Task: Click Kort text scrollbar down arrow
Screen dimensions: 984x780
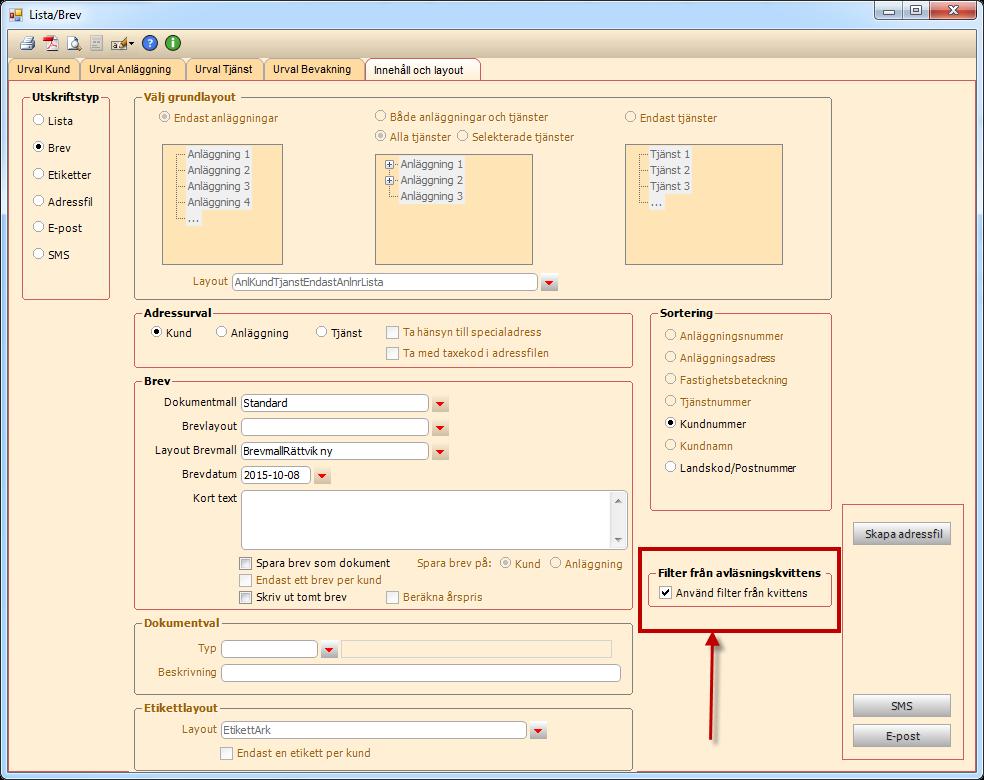Action: [x=618, y=540]
